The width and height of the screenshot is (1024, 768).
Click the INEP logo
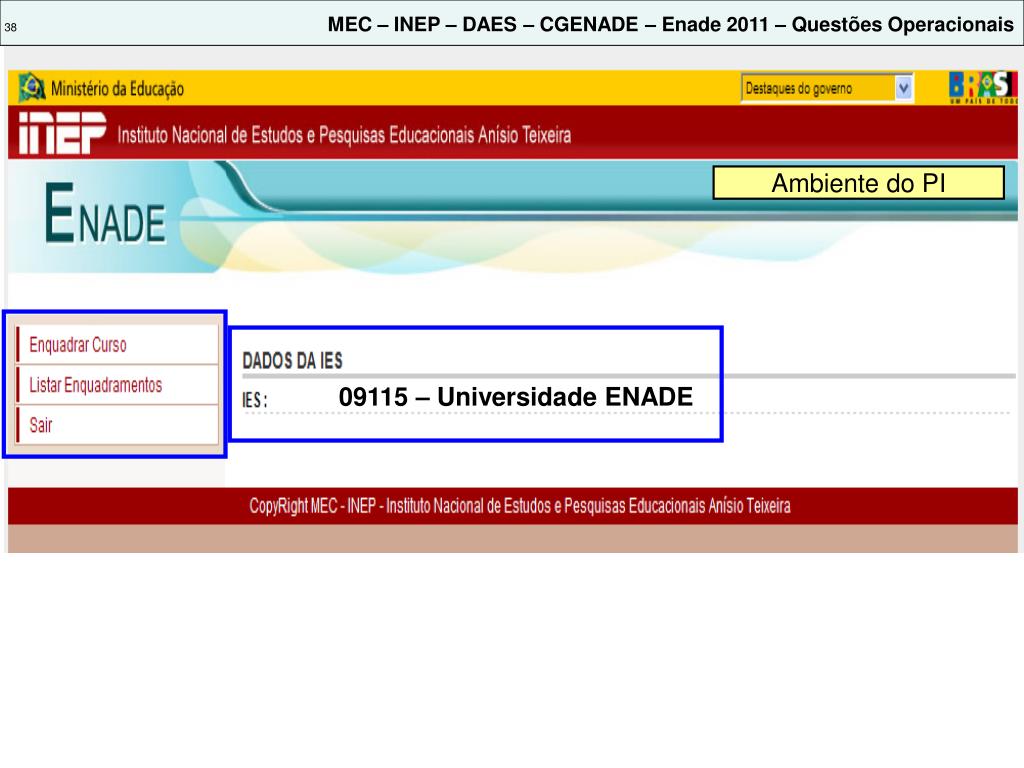62,133
